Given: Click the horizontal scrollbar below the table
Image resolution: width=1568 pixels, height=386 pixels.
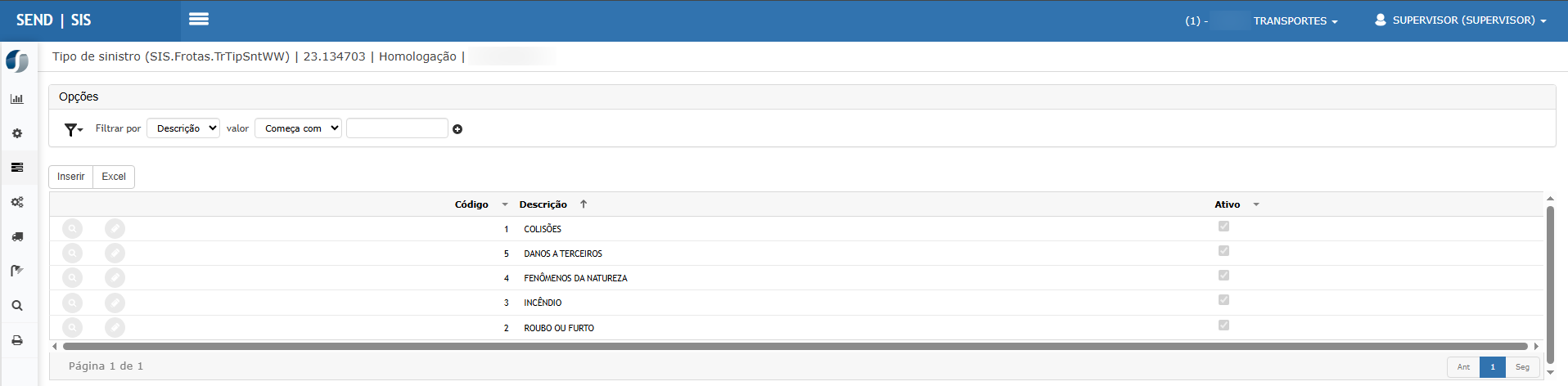Looking at the screenshot, I should [x=794, y=347].
